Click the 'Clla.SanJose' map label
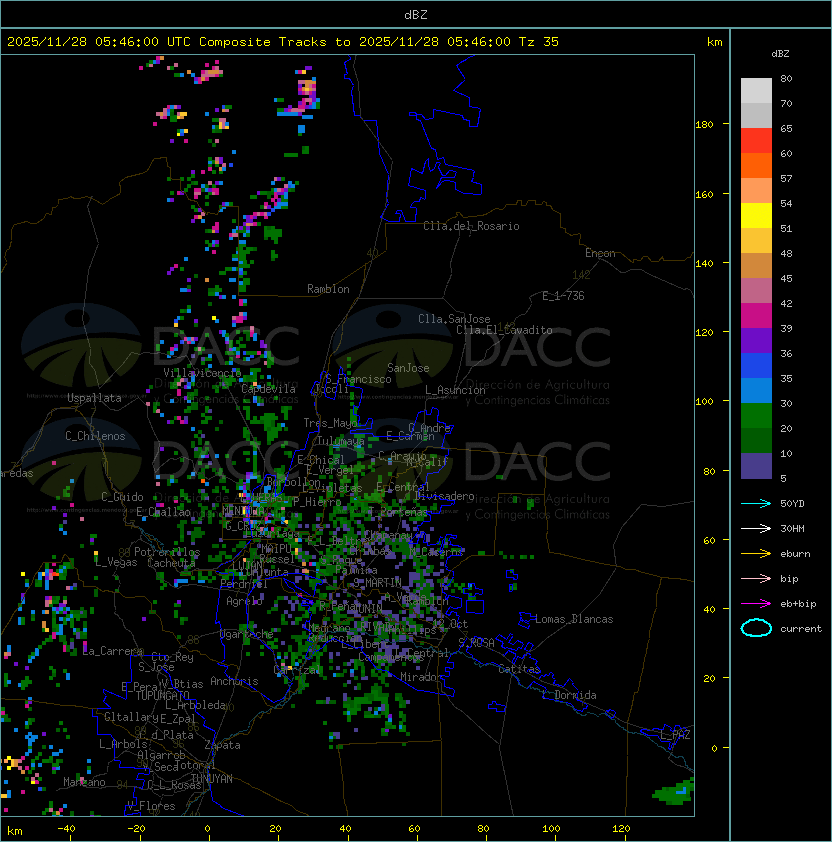The image size is (832, 842). point(454,319)
